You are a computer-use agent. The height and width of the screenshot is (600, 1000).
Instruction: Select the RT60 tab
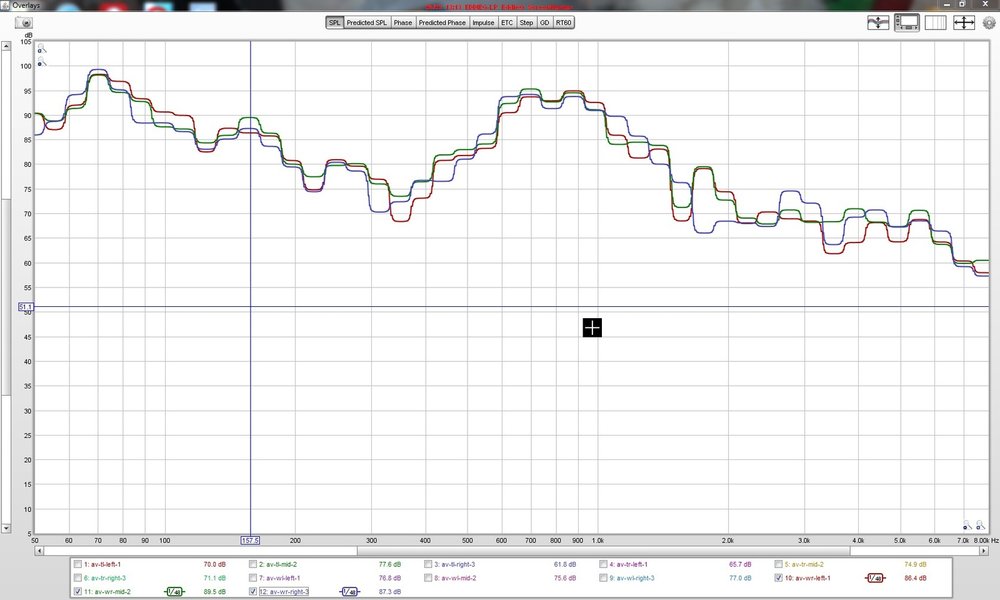coord(563,22)
